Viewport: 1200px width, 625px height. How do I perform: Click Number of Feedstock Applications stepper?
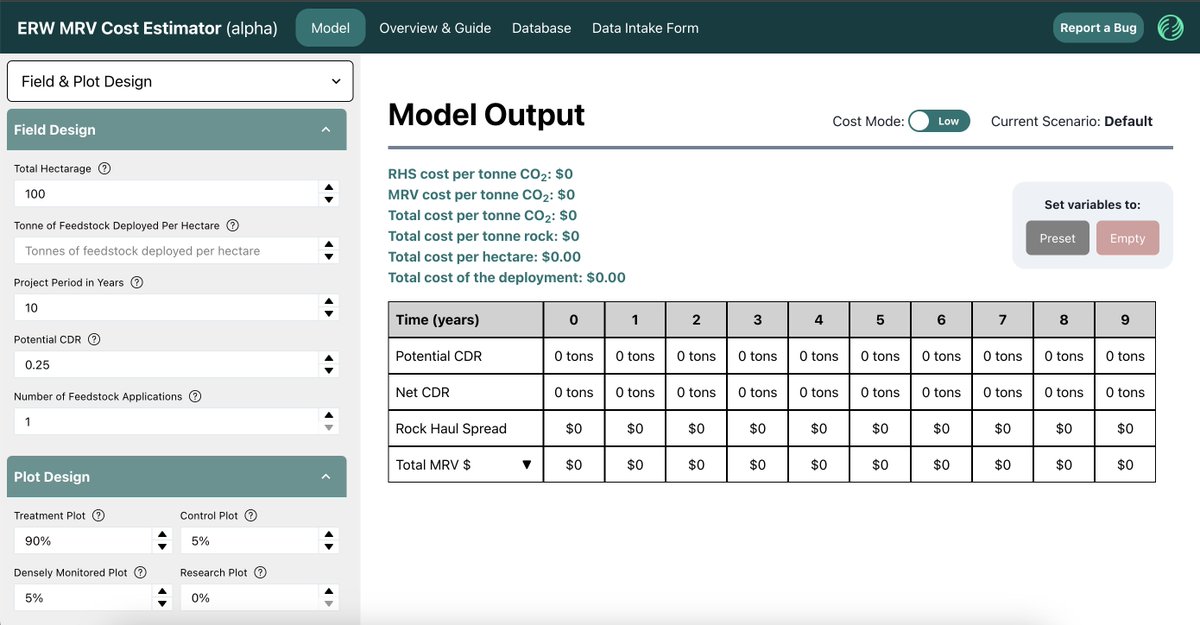pyautogui.click(x=328, y=422)
